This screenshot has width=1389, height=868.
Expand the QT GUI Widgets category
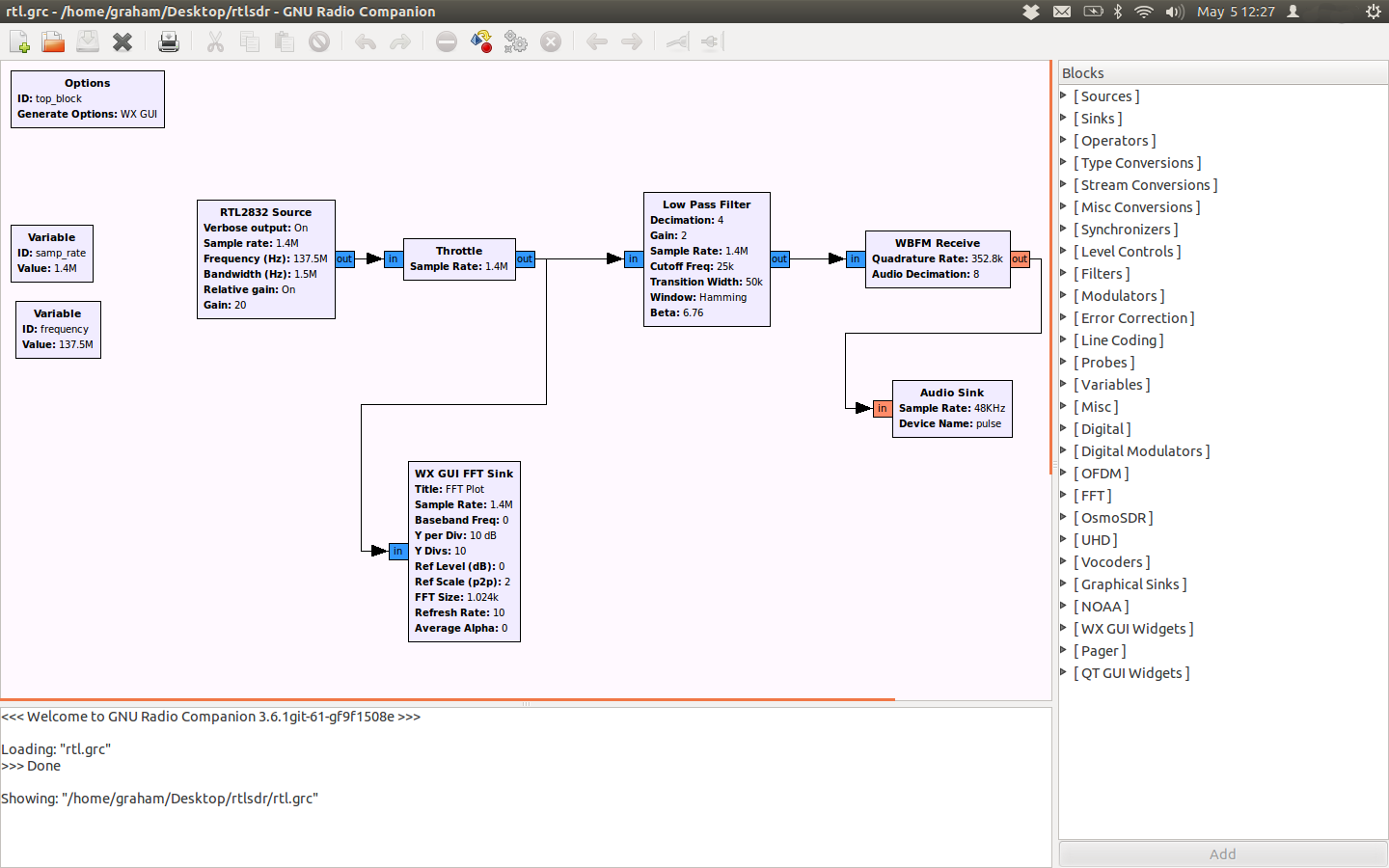1063,672
